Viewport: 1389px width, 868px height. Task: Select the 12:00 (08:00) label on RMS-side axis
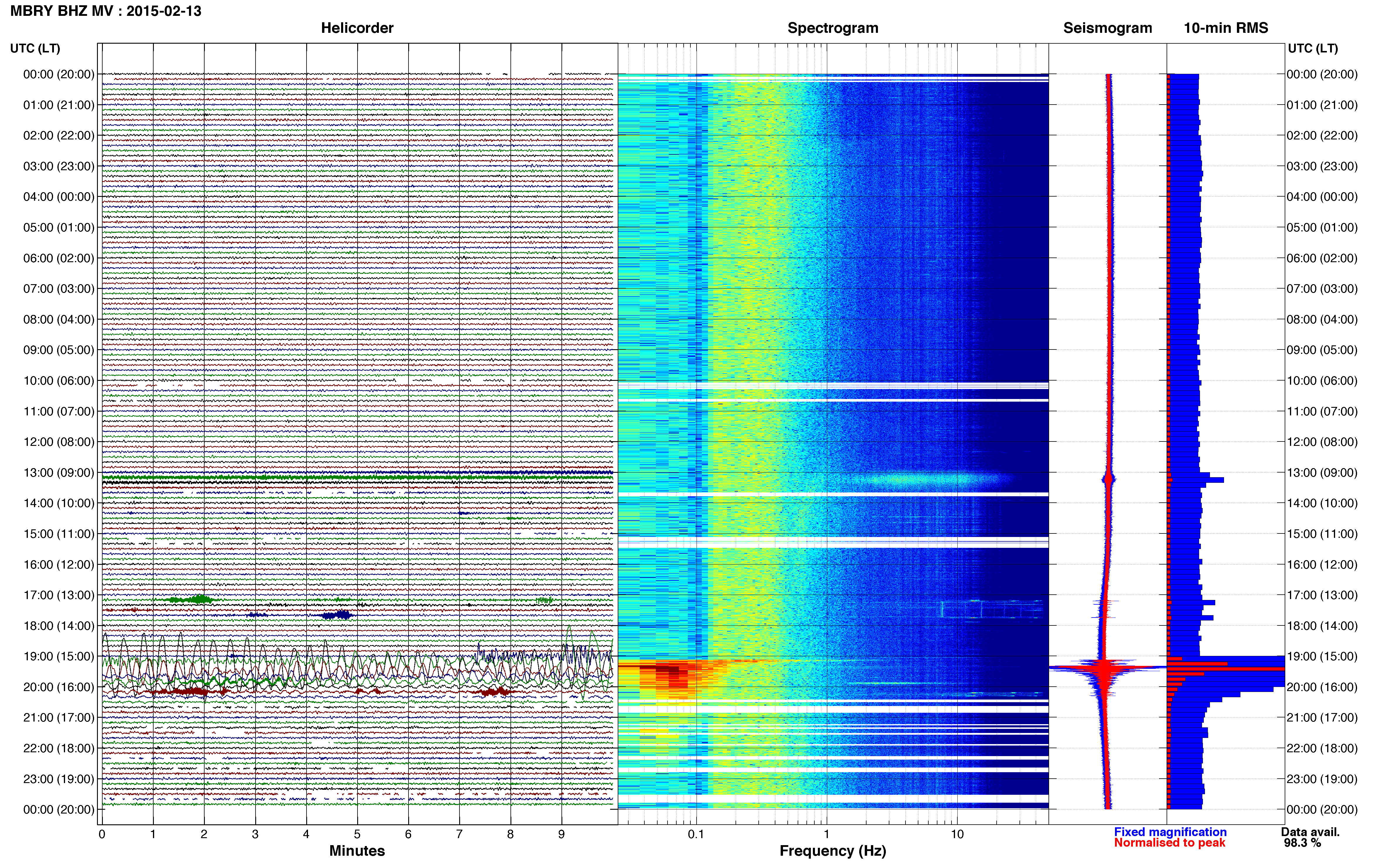[1322, 442]
